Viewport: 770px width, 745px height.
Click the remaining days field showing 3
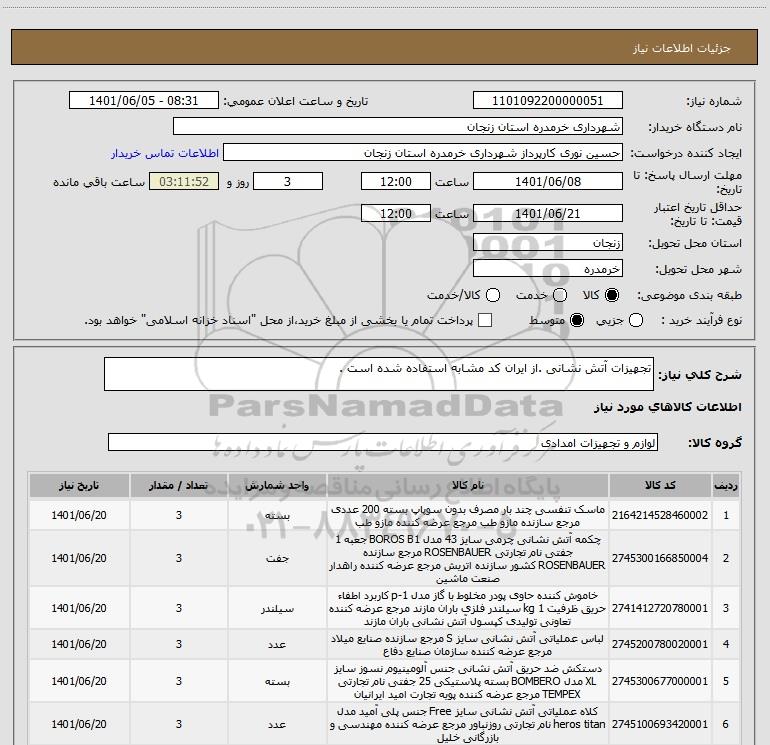click(x=288, y=181)
